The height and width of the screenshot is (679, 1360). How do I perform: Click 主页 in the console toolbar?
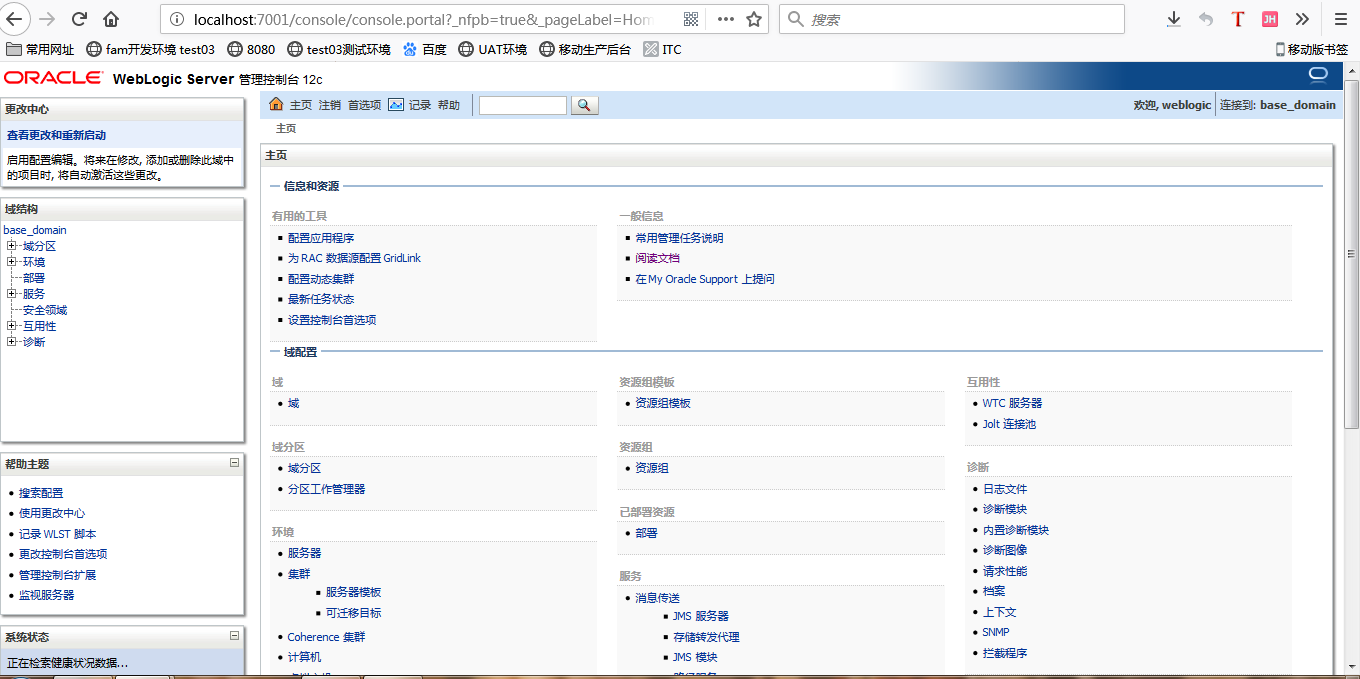pyautogui.click(x=301, y=105)
